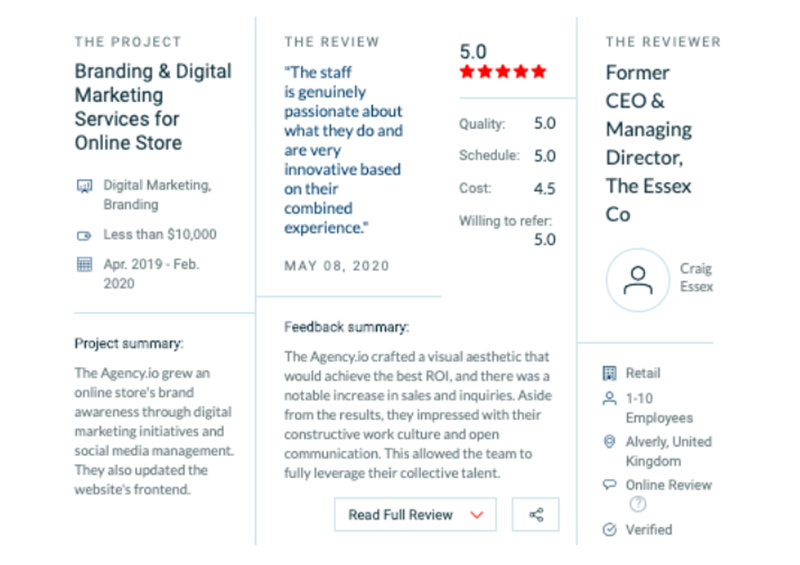Image resolution: width=800 pixels, height=565 pixels.
Task: Click the five red star rating
Action: tap(503, 71)
